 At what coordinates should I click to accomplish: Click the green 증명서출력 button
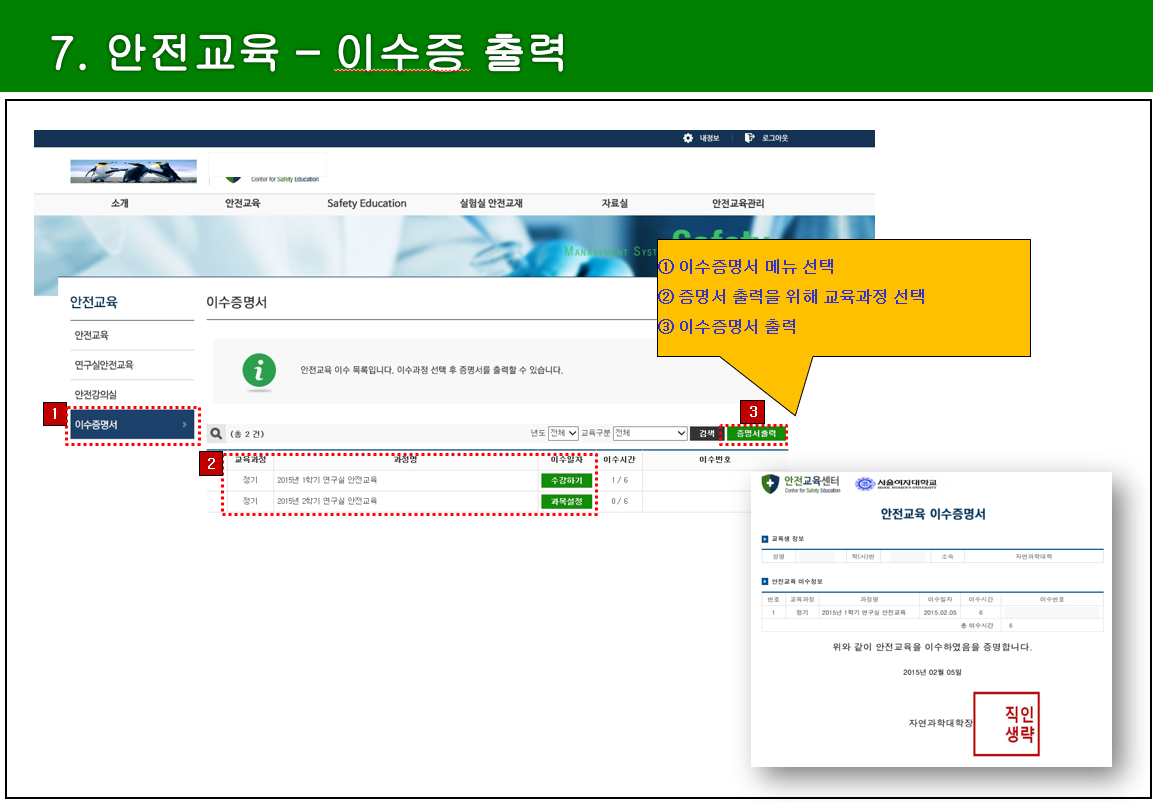[x=757, y=434]
